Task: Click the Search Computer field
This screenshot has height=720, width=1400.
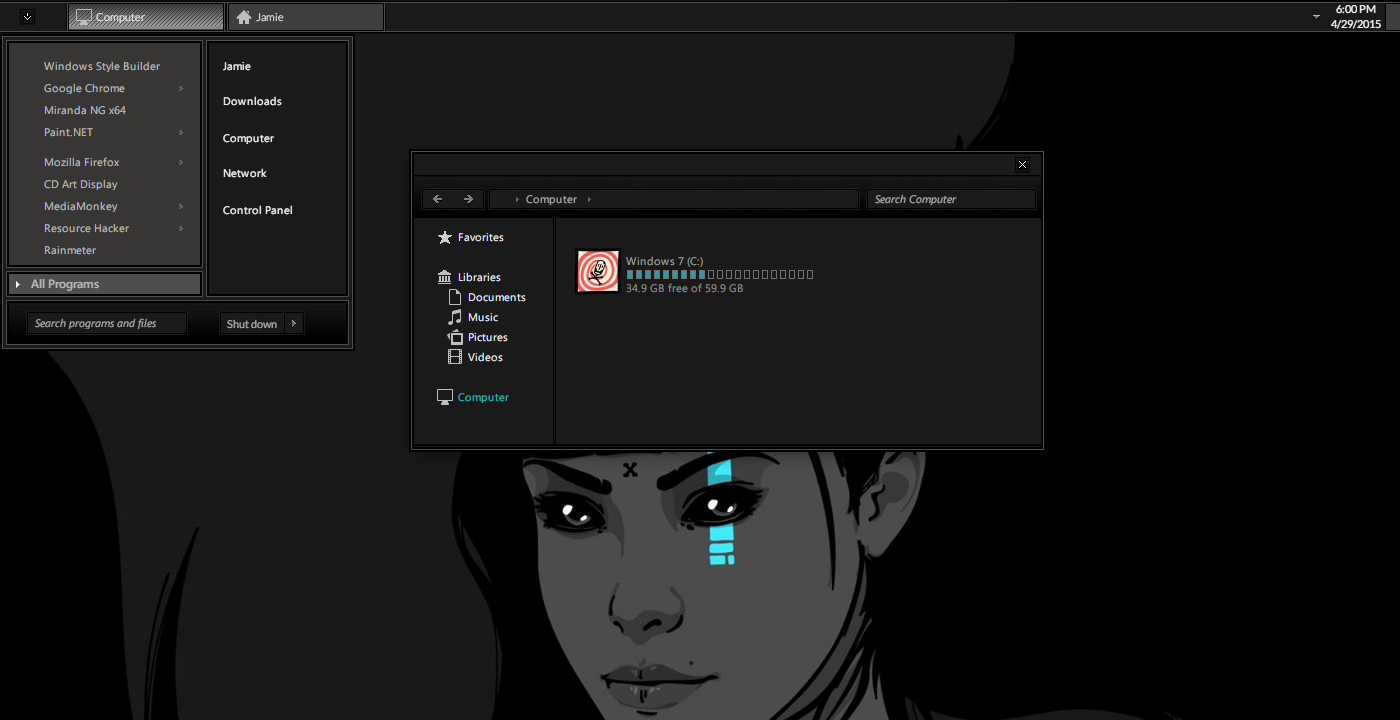Action: coord(951,199)
